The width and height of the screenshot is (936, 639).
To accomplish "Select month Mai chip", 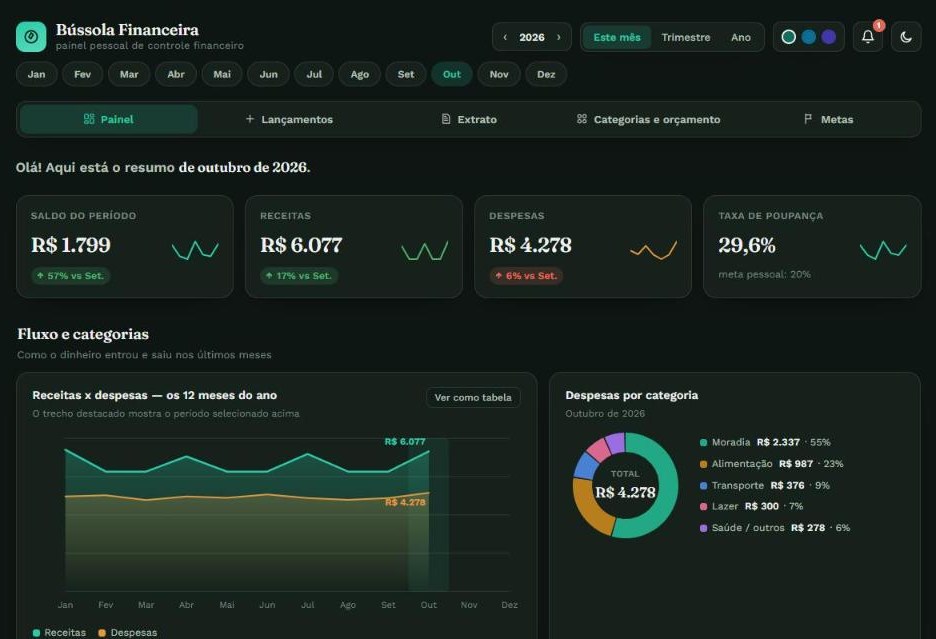I will pos(222,74).
